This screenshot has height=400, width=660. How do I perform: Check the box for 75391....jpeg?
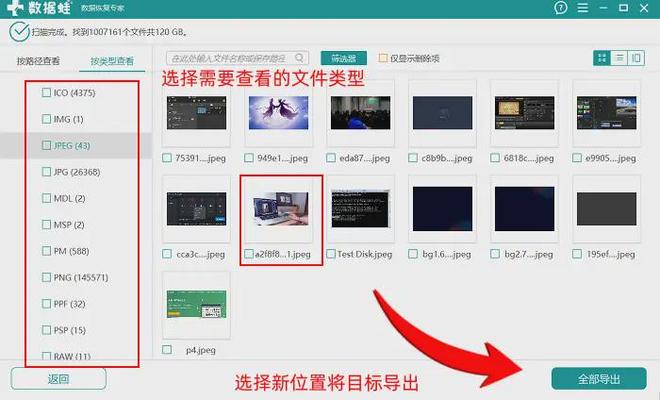click(x=167, y=158)
